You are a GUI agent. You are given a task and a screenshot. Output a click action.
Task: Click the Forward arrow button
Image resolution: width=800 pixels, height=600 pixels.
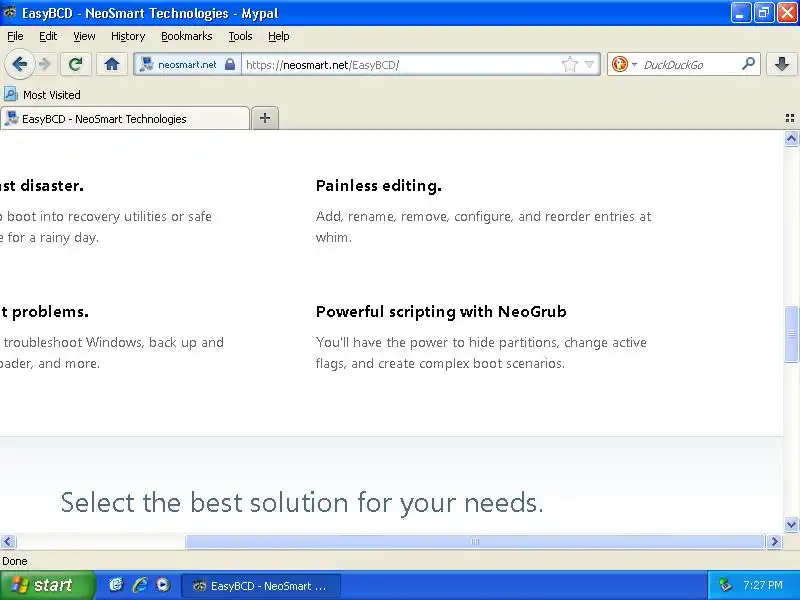(45, 64)
